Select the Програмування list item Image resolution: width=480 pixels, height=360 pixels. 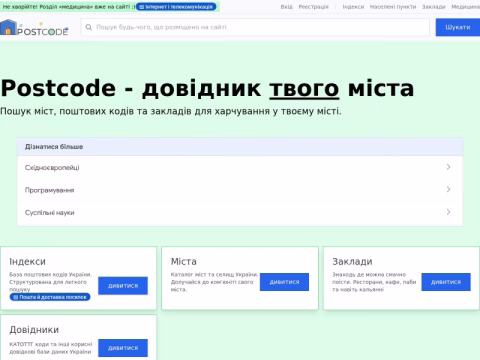click(240, 190)
